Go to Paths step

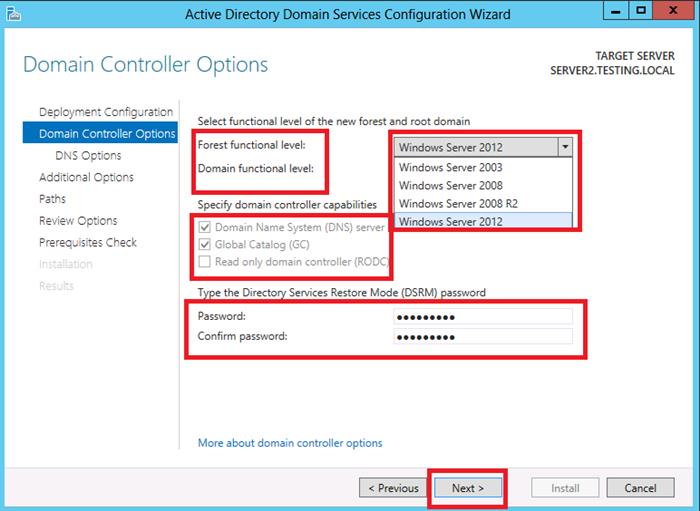click(52, 199)
